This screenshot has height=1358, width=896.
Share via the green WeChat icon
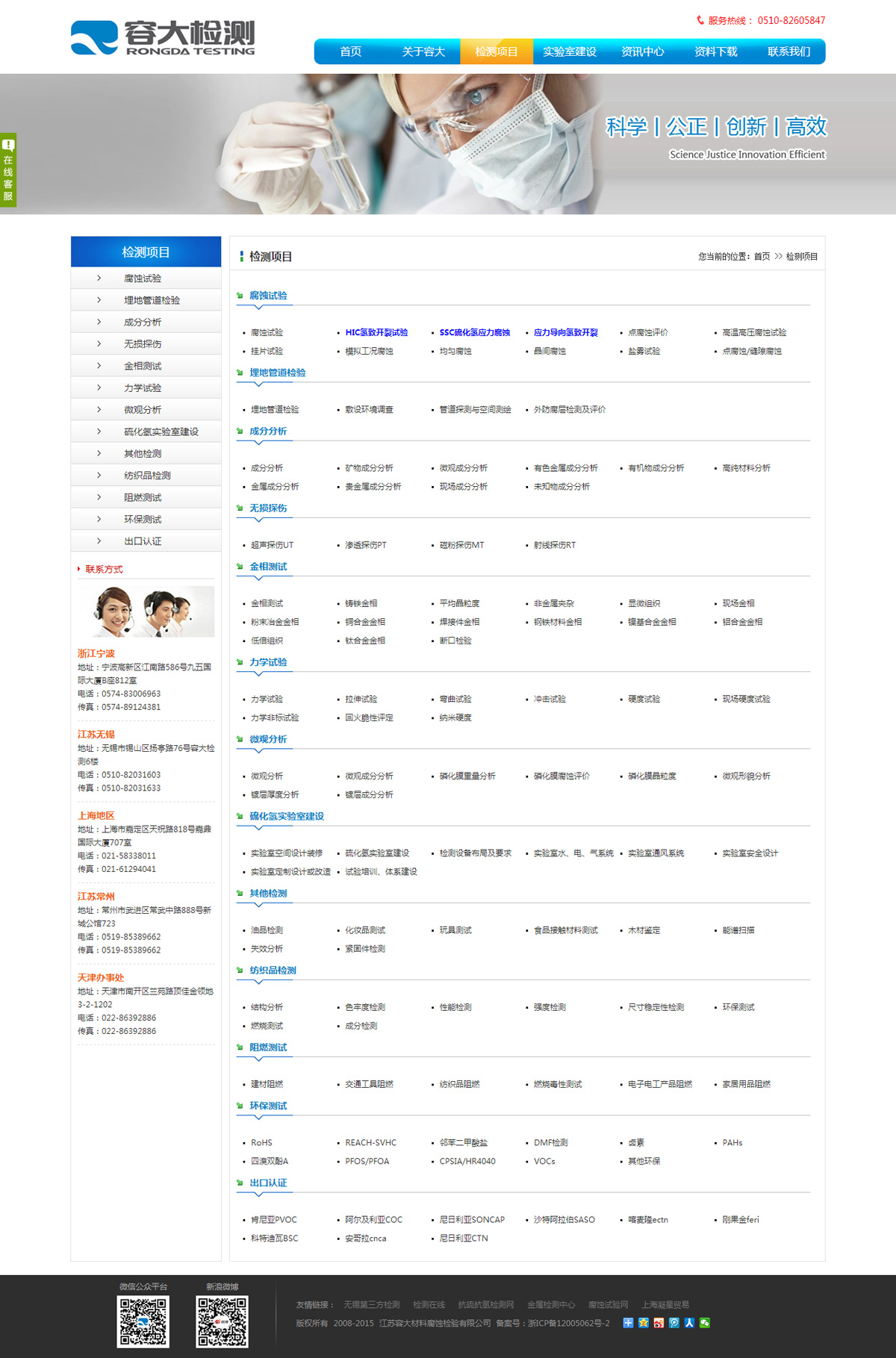pyautogui.click(x=704, y=1323)
